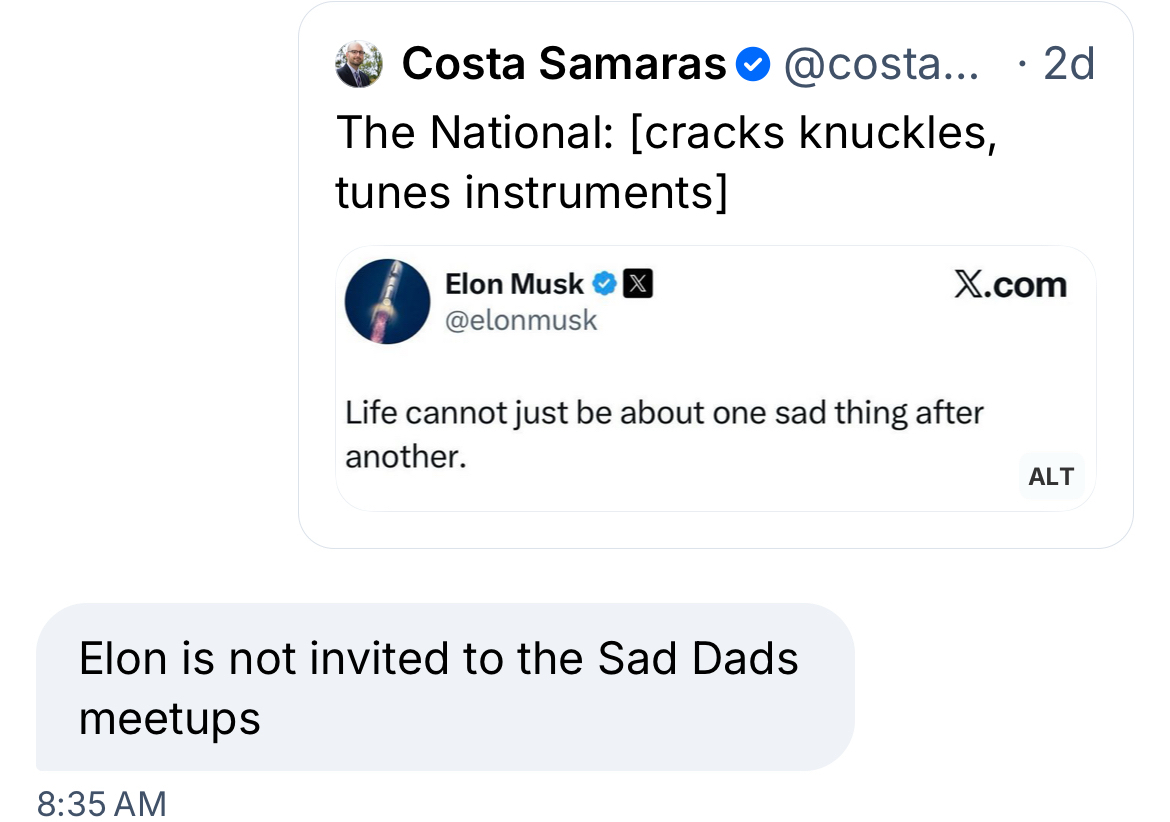This screenshot has width=1170, height=822.
Task: Click Costa Samaras's profile avatar
Action: click(x=358, y=65)
